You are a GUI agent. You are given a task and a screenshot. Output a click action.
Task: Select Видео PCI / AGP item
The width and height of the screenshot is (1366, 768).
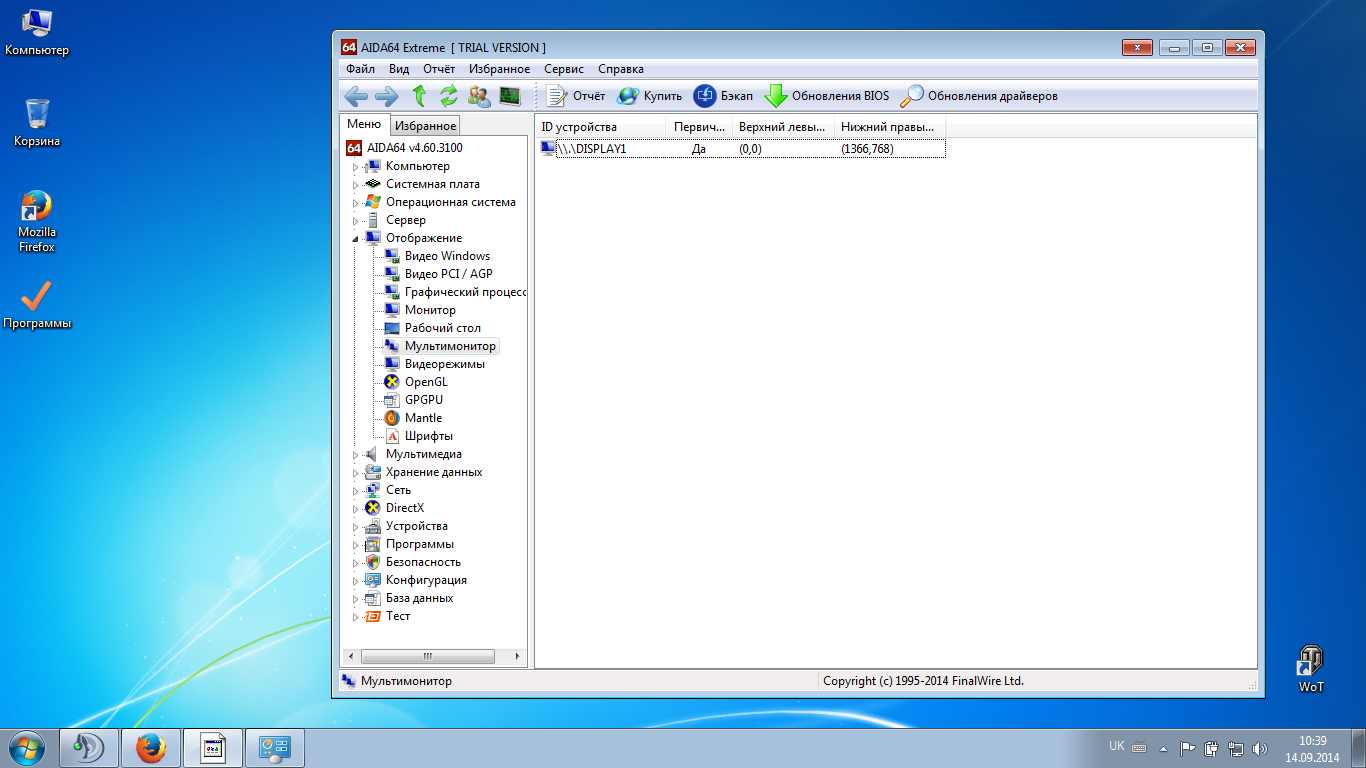pyautogui.click(x=448, y=274)
